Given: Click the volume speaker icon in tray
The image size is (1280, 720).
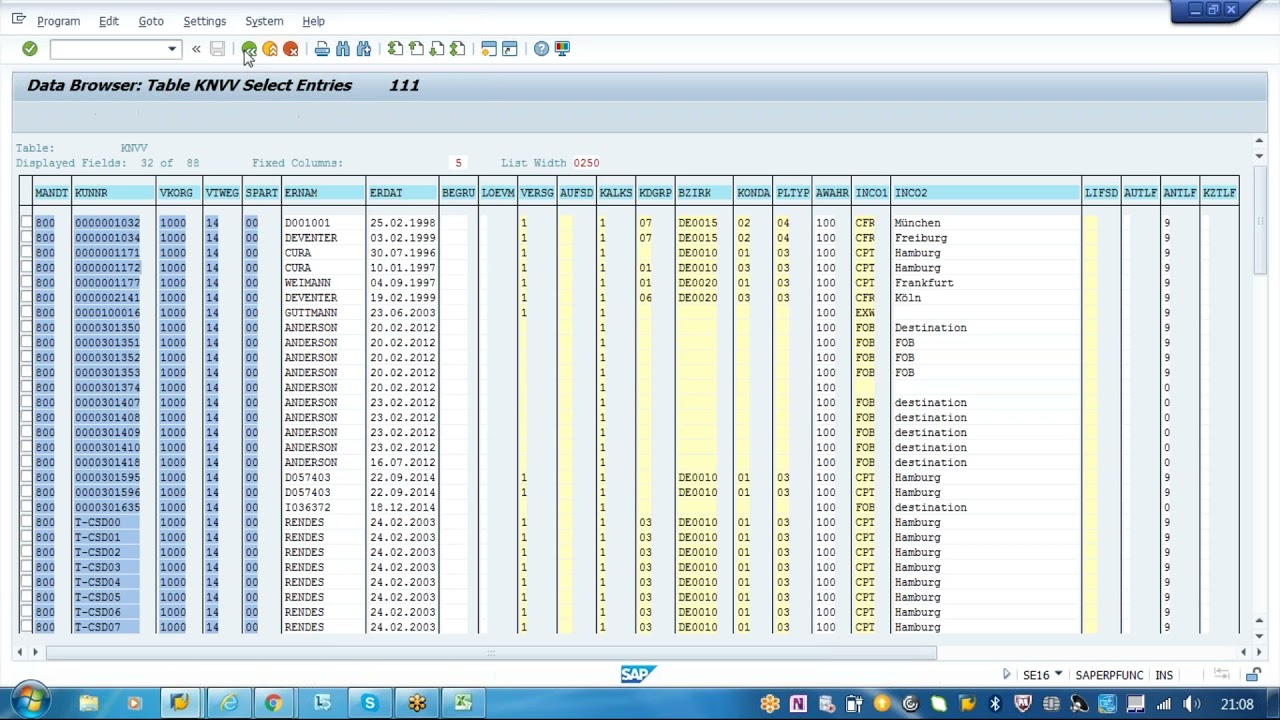Looking at the screenshot, I should point(1192,704).
